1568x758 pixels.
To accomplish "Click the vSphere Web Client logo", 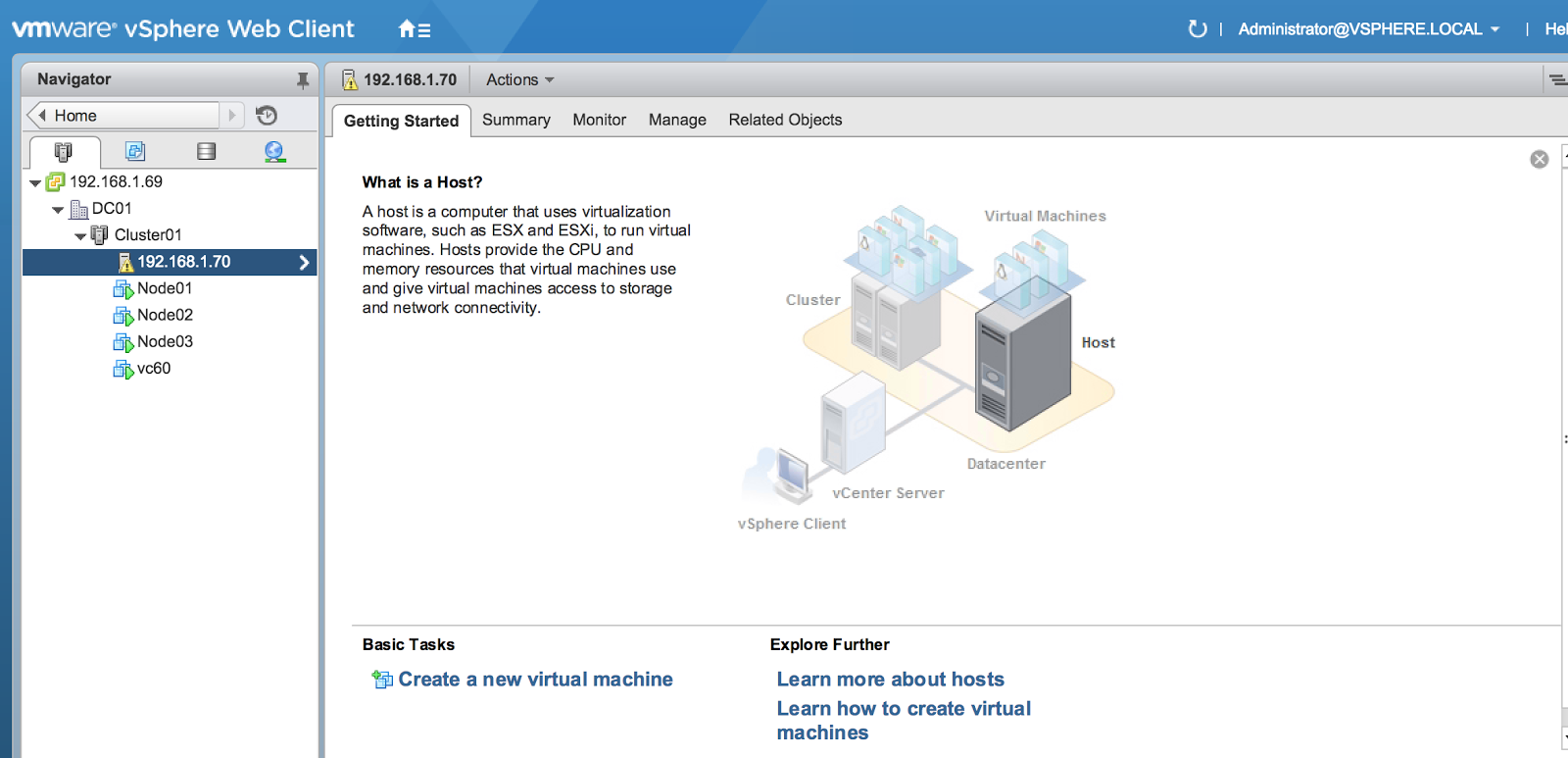I will click(x=183, y=28).
